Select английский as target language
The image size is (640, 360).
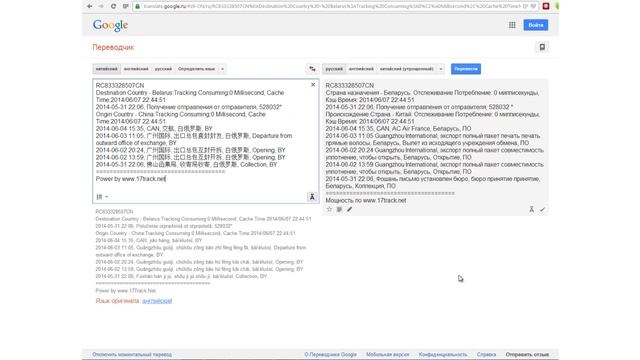point(361,69)
